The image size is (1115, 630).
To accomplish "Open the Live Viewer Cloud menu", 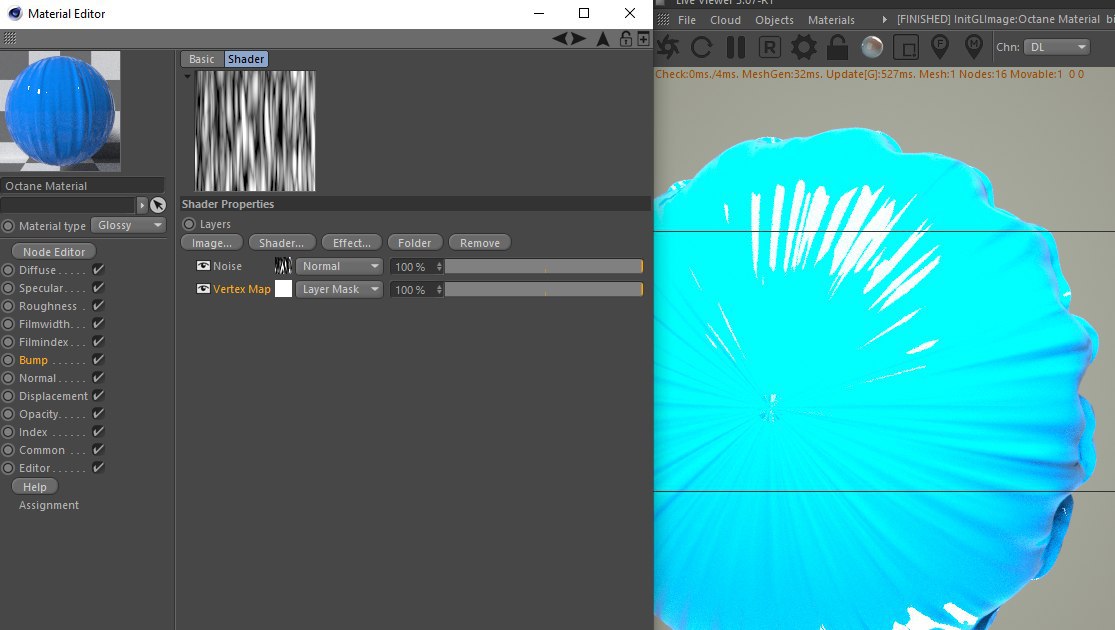I will pyautogui.click(x=725, y=20).
